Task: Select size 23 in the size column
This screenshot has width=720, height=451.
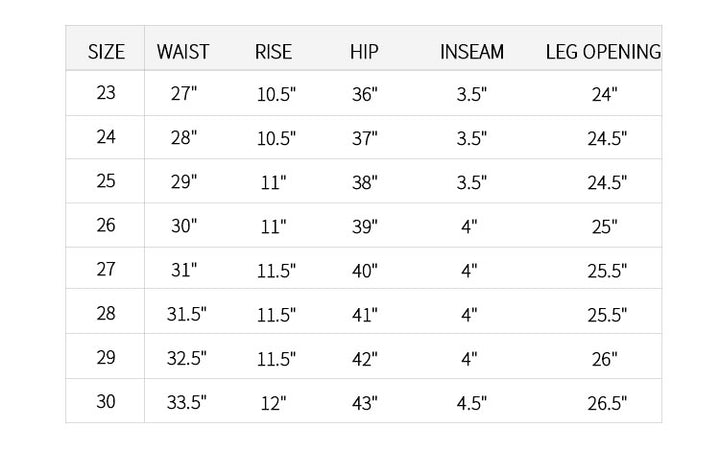Action: click(106, 93)
